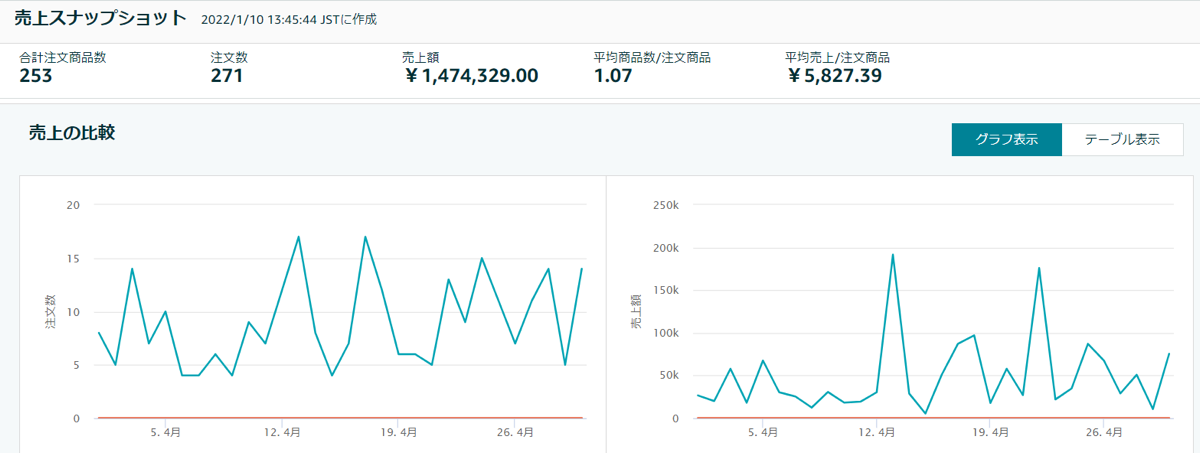
Task: Click the vertical 注文数 axis title
Action: 51,312
